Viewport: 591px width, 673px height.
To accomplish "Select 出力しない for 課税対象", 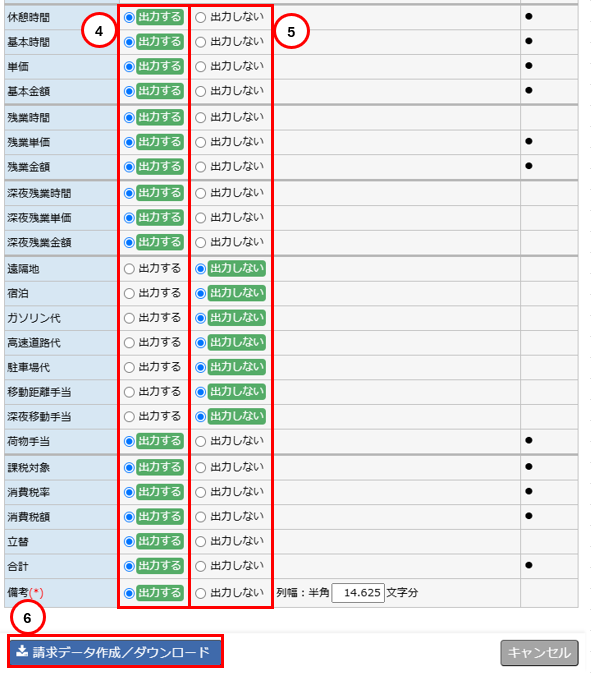I will coord(200,467).
